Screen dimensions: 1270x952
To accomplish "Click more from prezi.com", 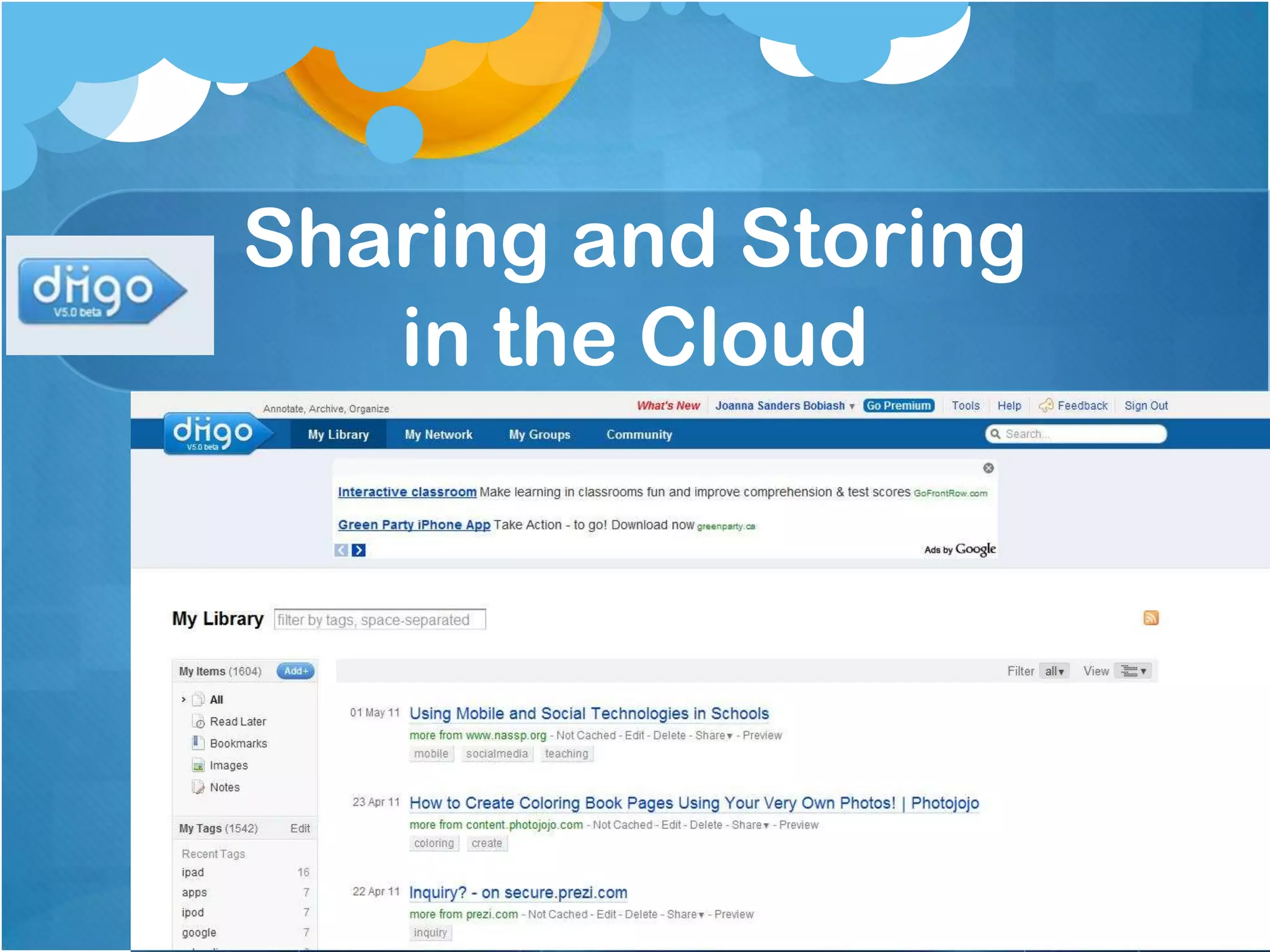I will click(464, 914).
